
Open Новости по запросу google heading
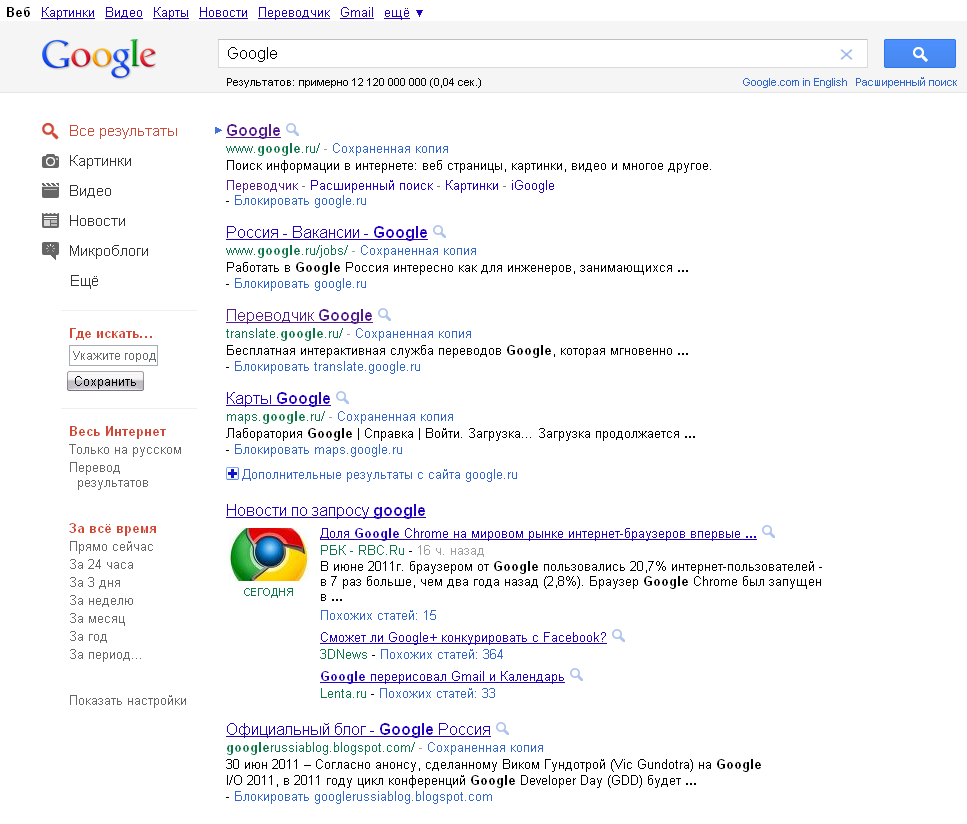pos(326,510)
